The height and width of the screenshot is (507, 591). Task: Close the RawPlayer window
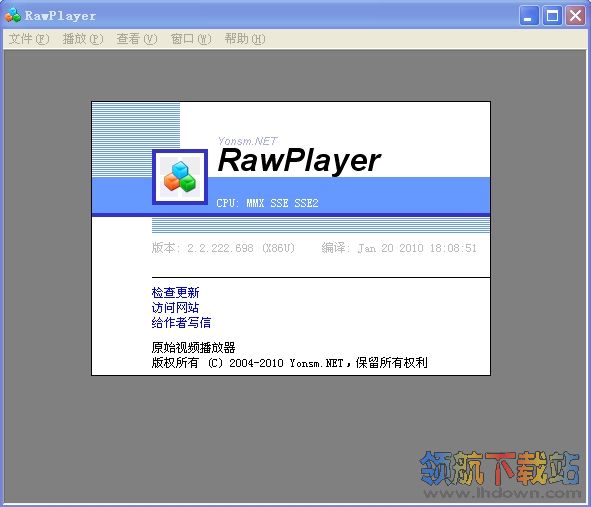click(x=575, y=16)
